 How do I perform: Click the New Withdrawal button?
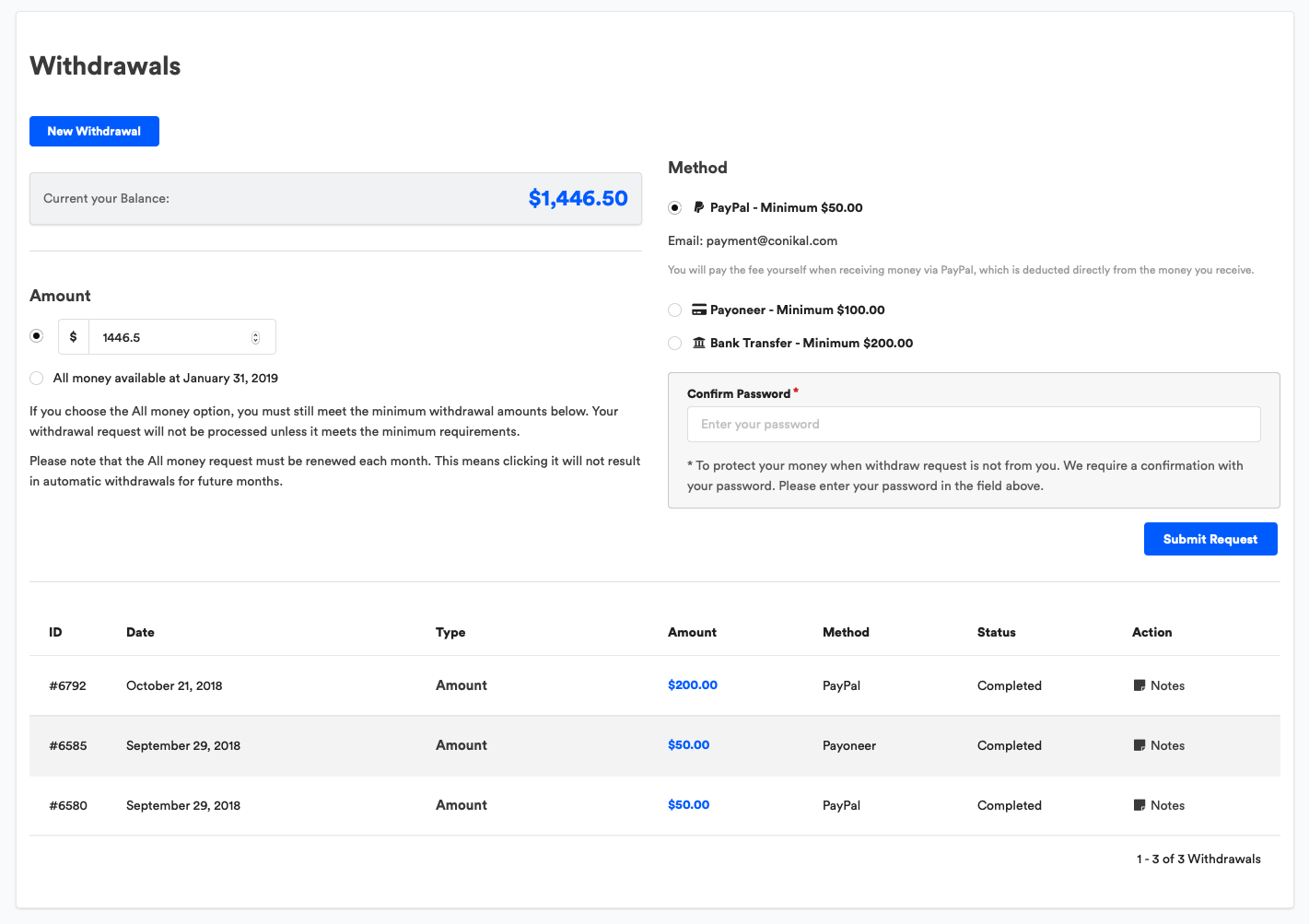click(x=94, y=131)
